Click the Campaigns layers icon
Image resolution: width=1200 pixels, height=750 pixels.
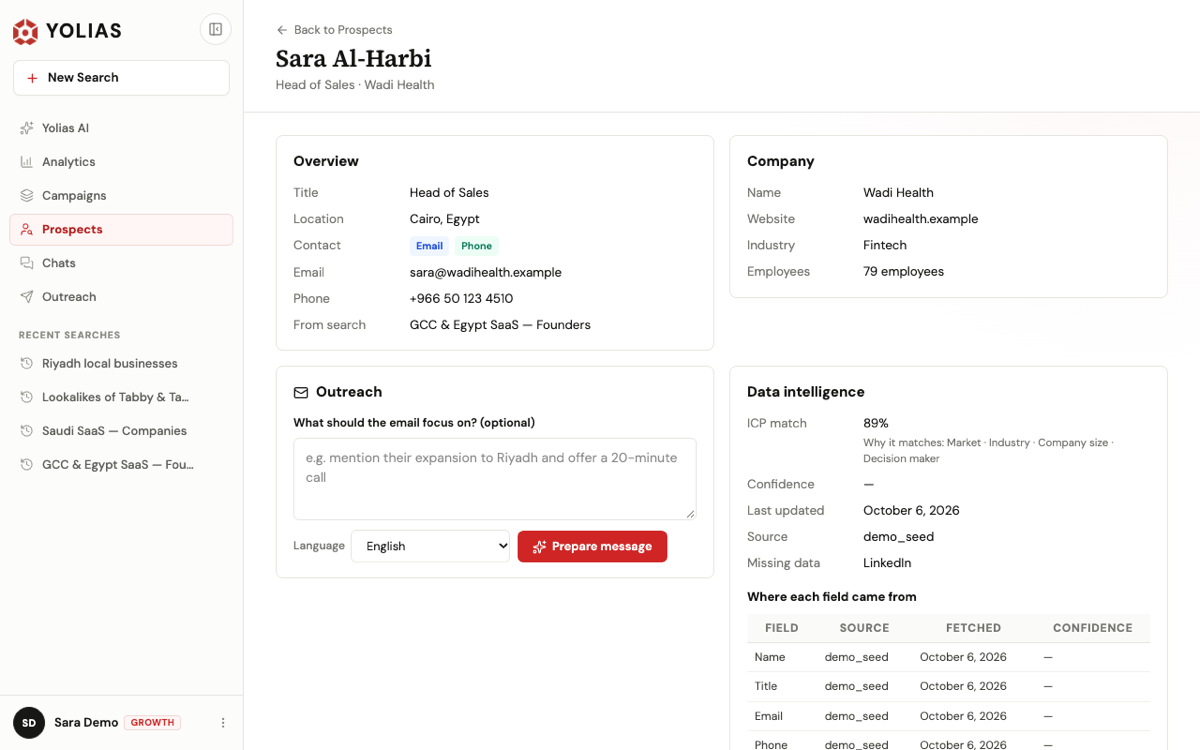point(27,196)
